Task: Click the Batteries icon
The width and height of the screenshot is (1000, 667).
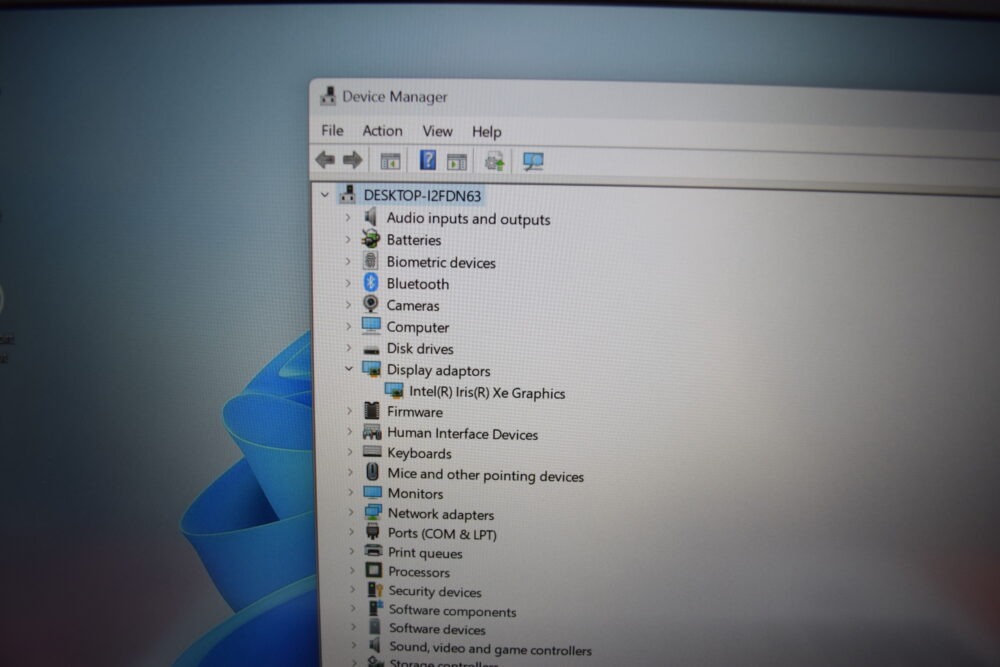Action: click(371, 239)
